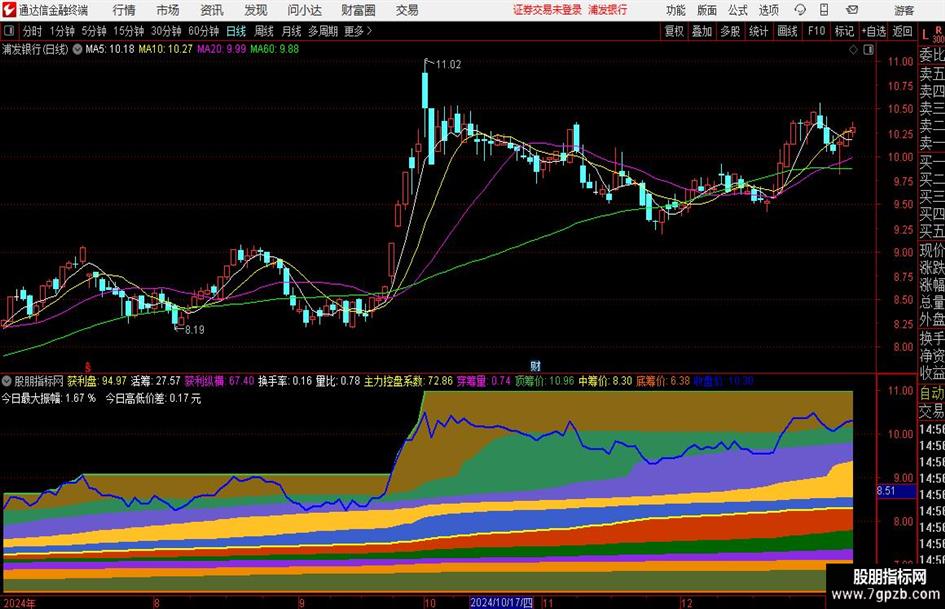Open the 资讯 menu
Viewport: 945px width, 609px height.
(x=212, y=10)
